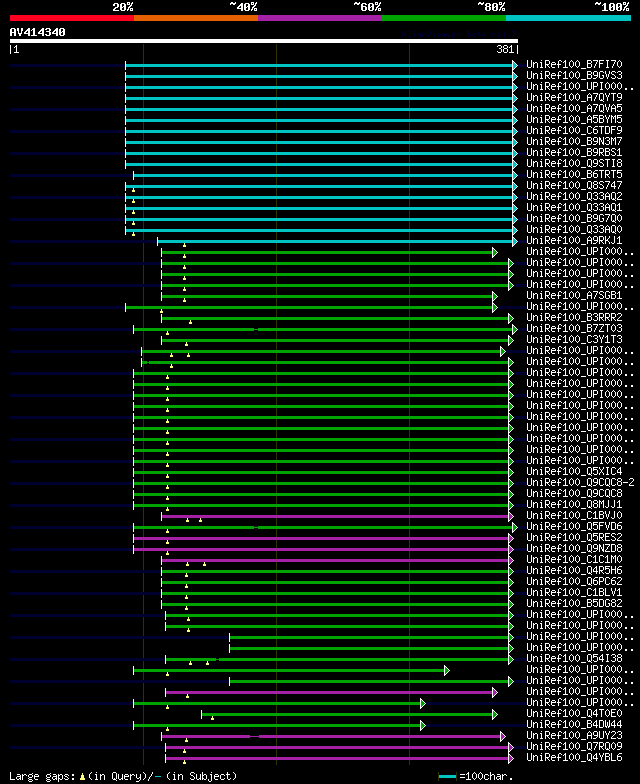This screenshot has height=784, width=640.
Task: Click the arrowhead ending the A7SGB1 alignment
Action: (x=495, y=296)
